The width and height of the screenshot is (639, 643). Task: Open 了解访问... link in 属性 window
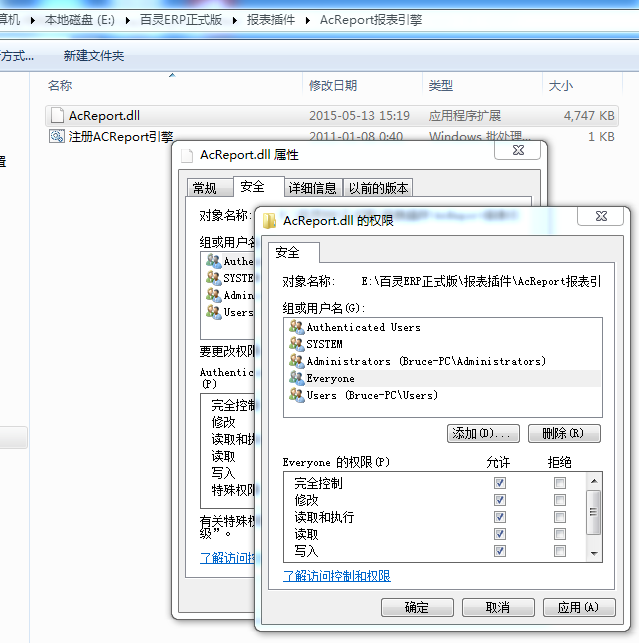click(x=228, y=558)
